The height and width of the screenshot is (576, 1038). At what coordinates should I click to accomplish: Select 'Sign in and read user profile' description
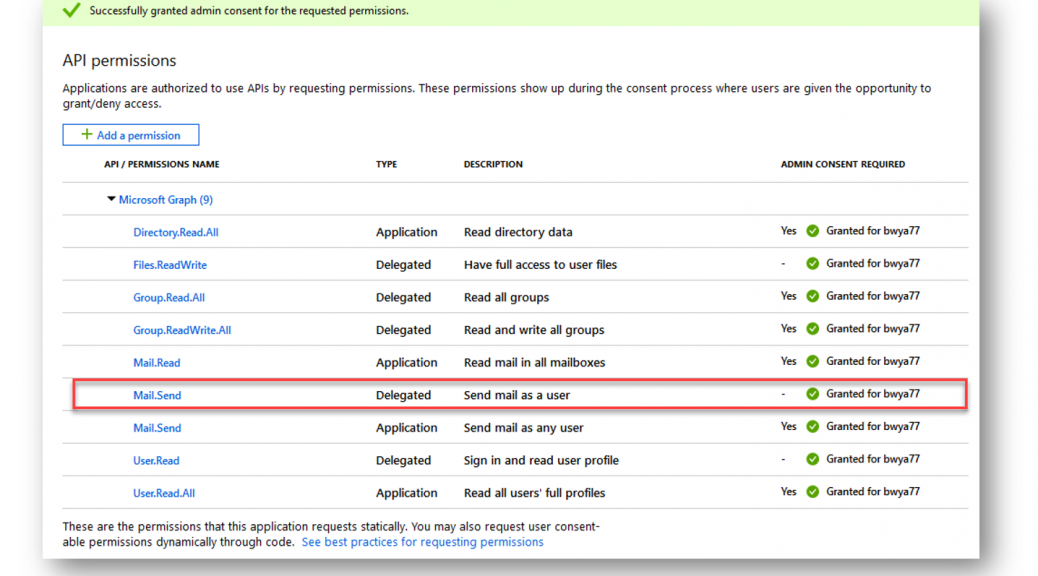click(x=542, y=460)
